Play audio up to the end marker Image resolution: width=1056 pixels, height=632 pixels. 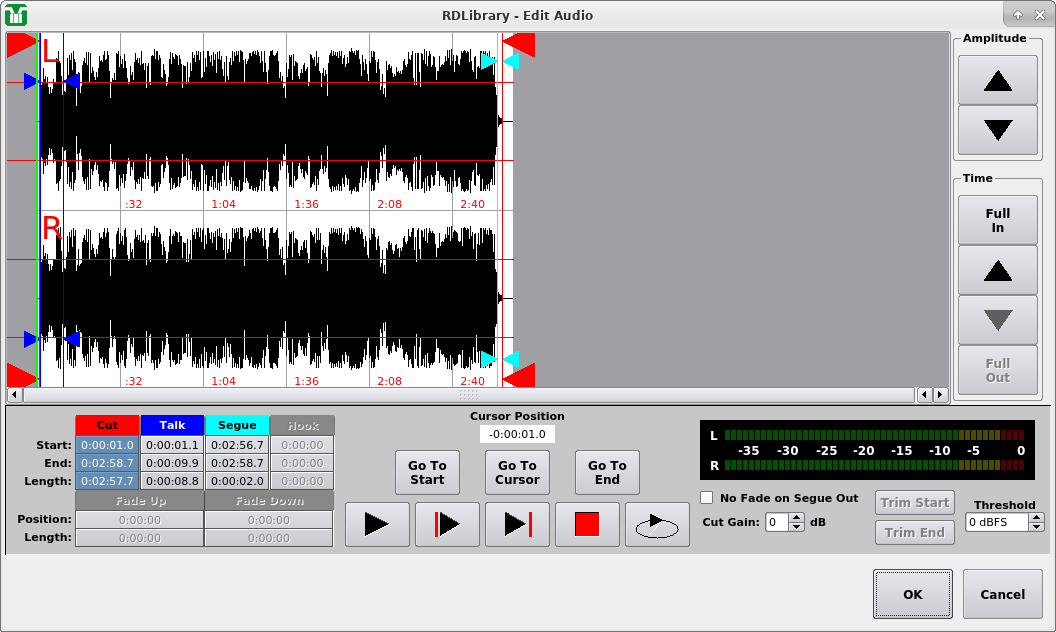[x=517, y=524]
